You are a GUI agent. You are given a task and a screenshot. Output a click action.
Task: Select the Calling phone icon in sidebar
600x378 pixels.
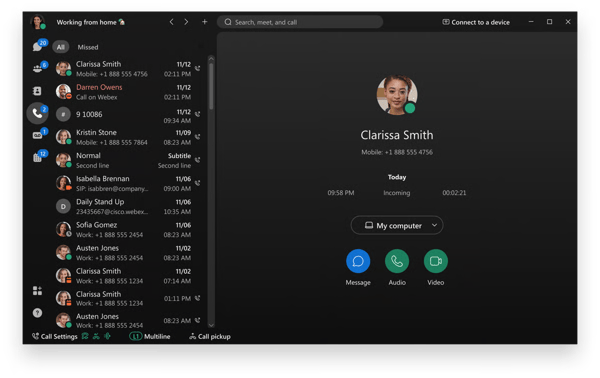[38, 113]
